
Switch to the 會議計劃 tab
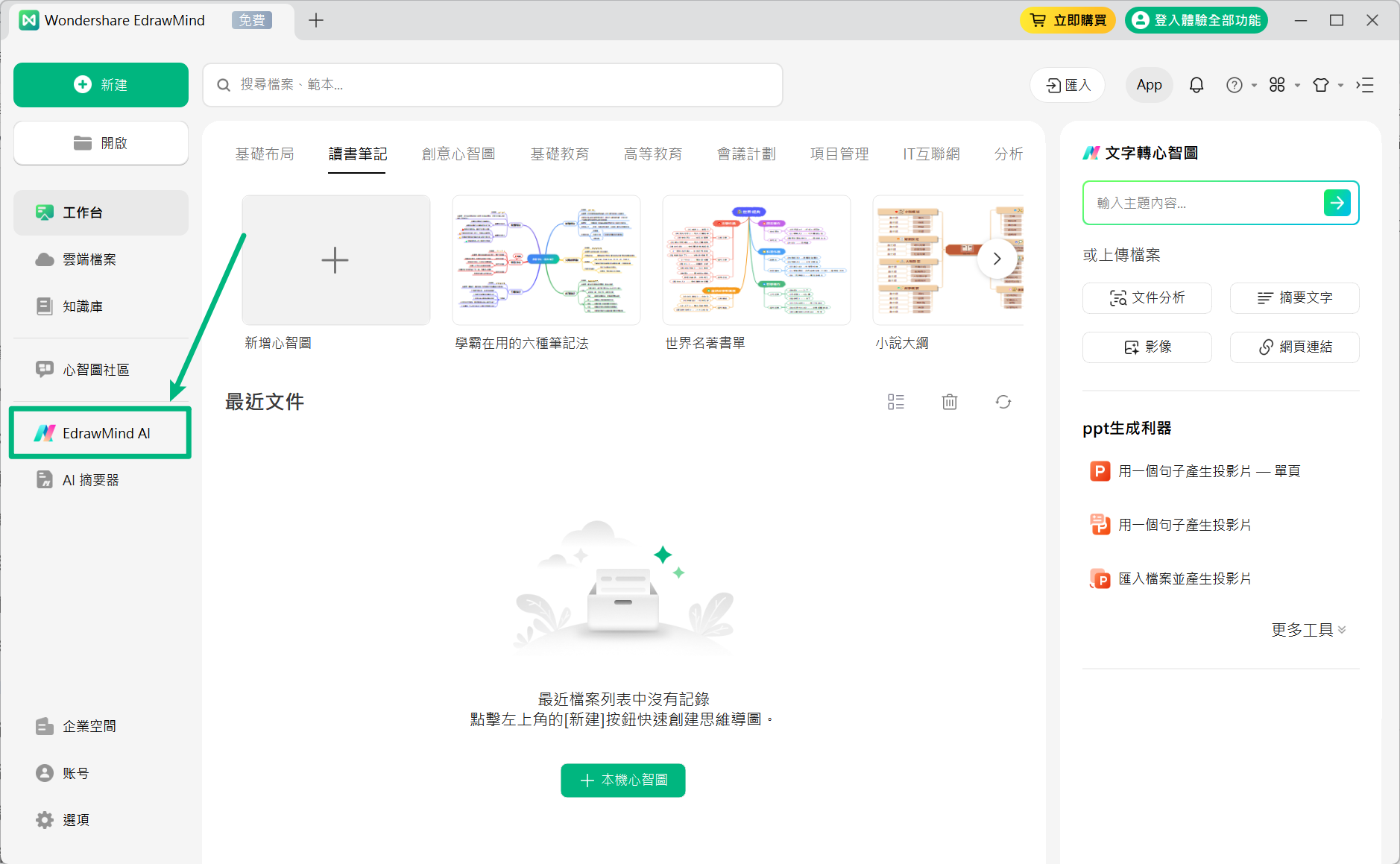746,154
